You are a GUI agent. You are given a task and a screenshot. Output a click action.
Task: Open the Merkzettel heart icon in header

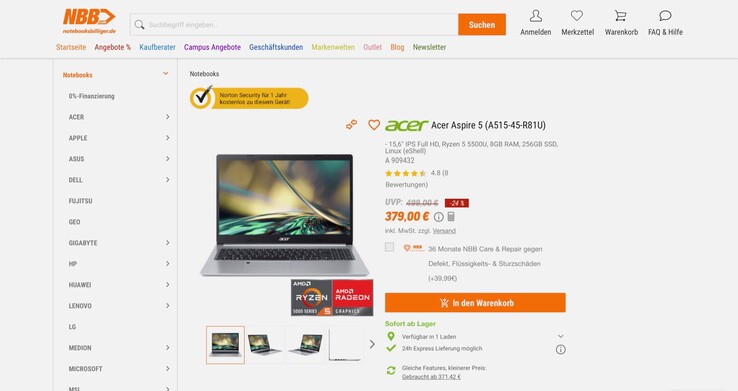tap(577, 16)
